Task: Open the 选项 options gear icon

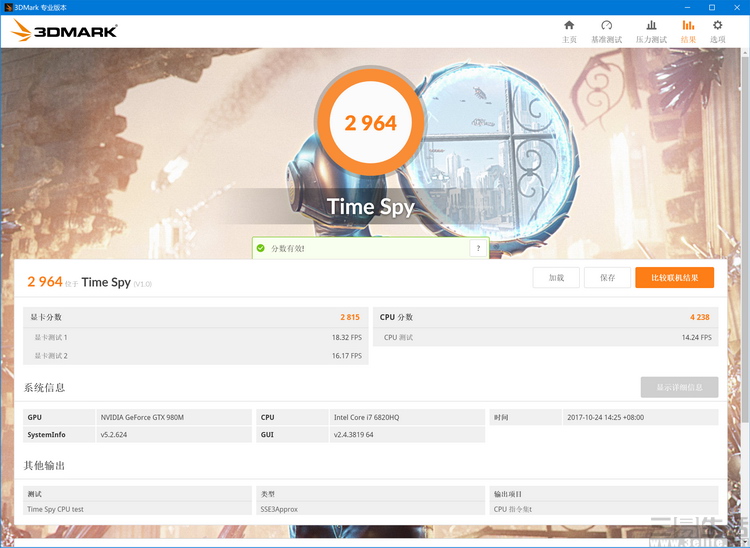Action: point(717,25)
